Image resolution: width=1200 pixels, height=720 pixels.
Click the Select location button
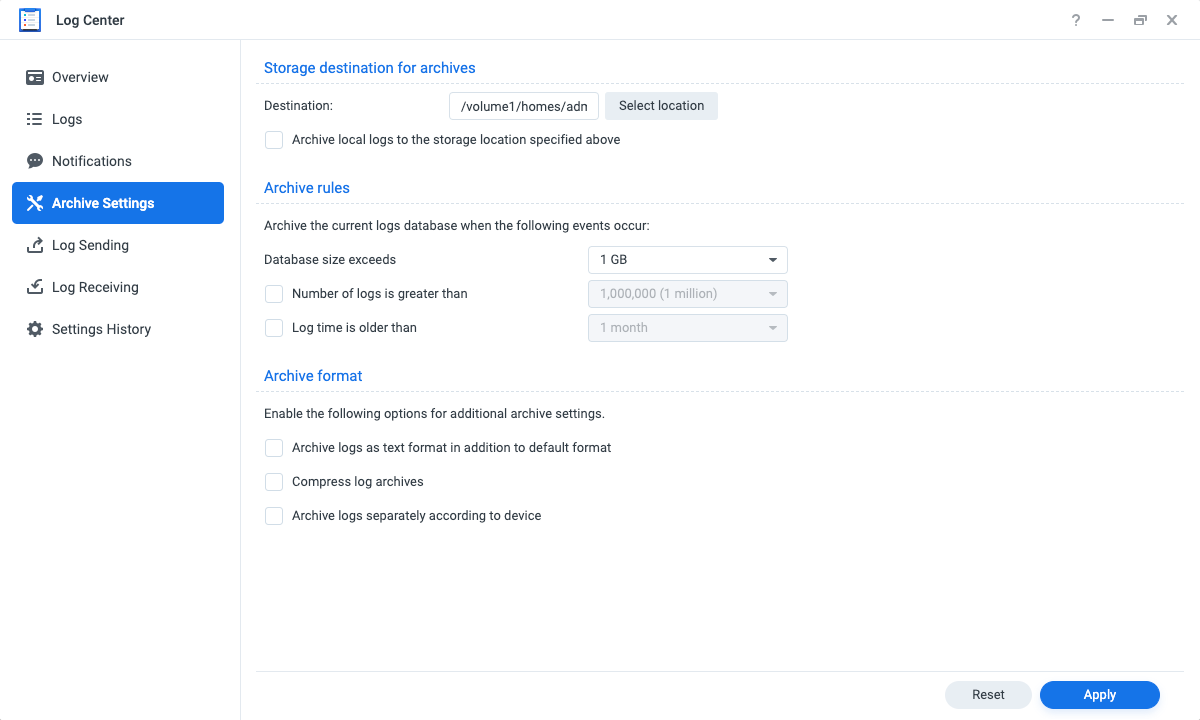(661, 106)
